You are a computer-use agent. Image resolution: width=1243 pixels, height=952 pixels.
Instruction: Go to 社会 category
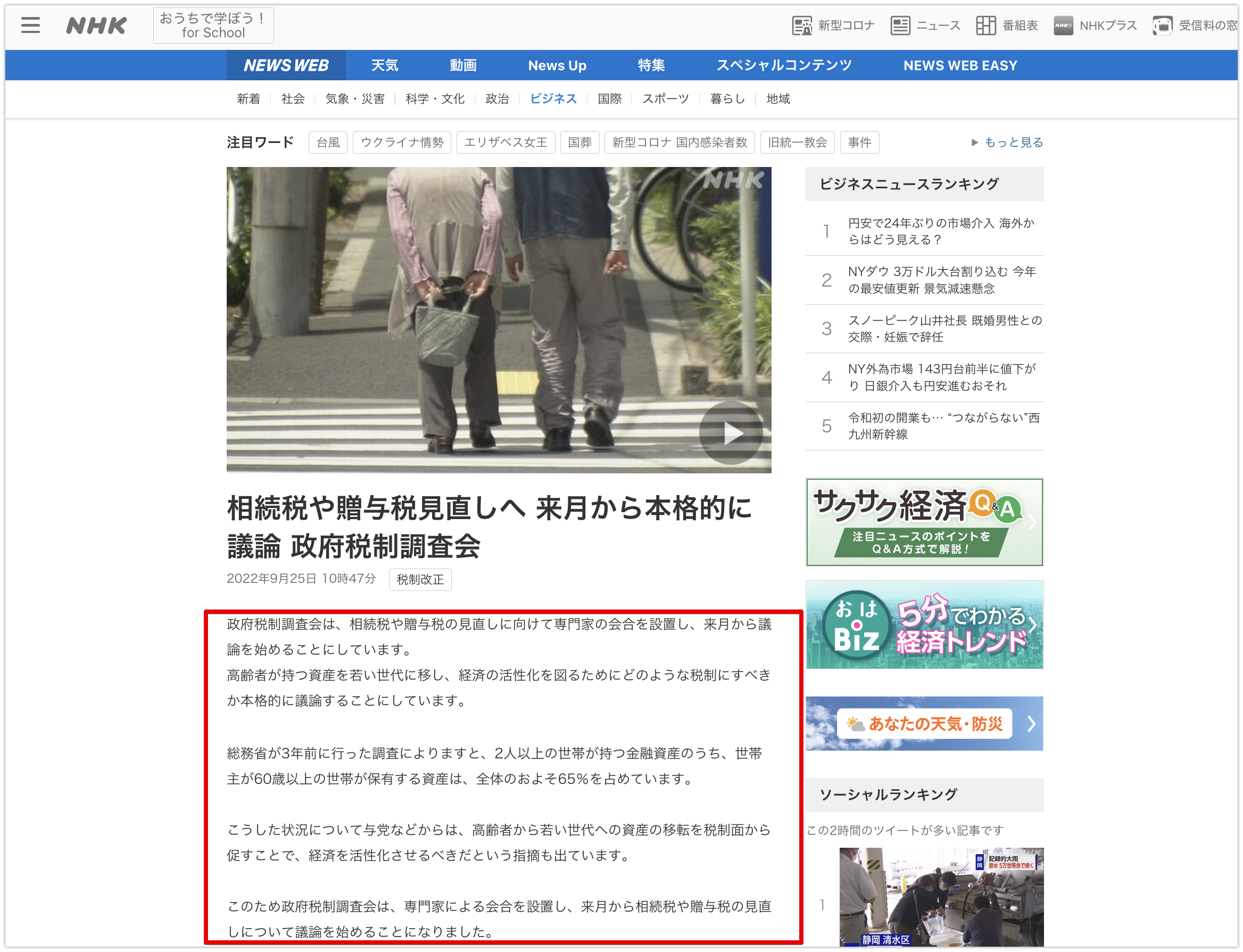point(293,98)
